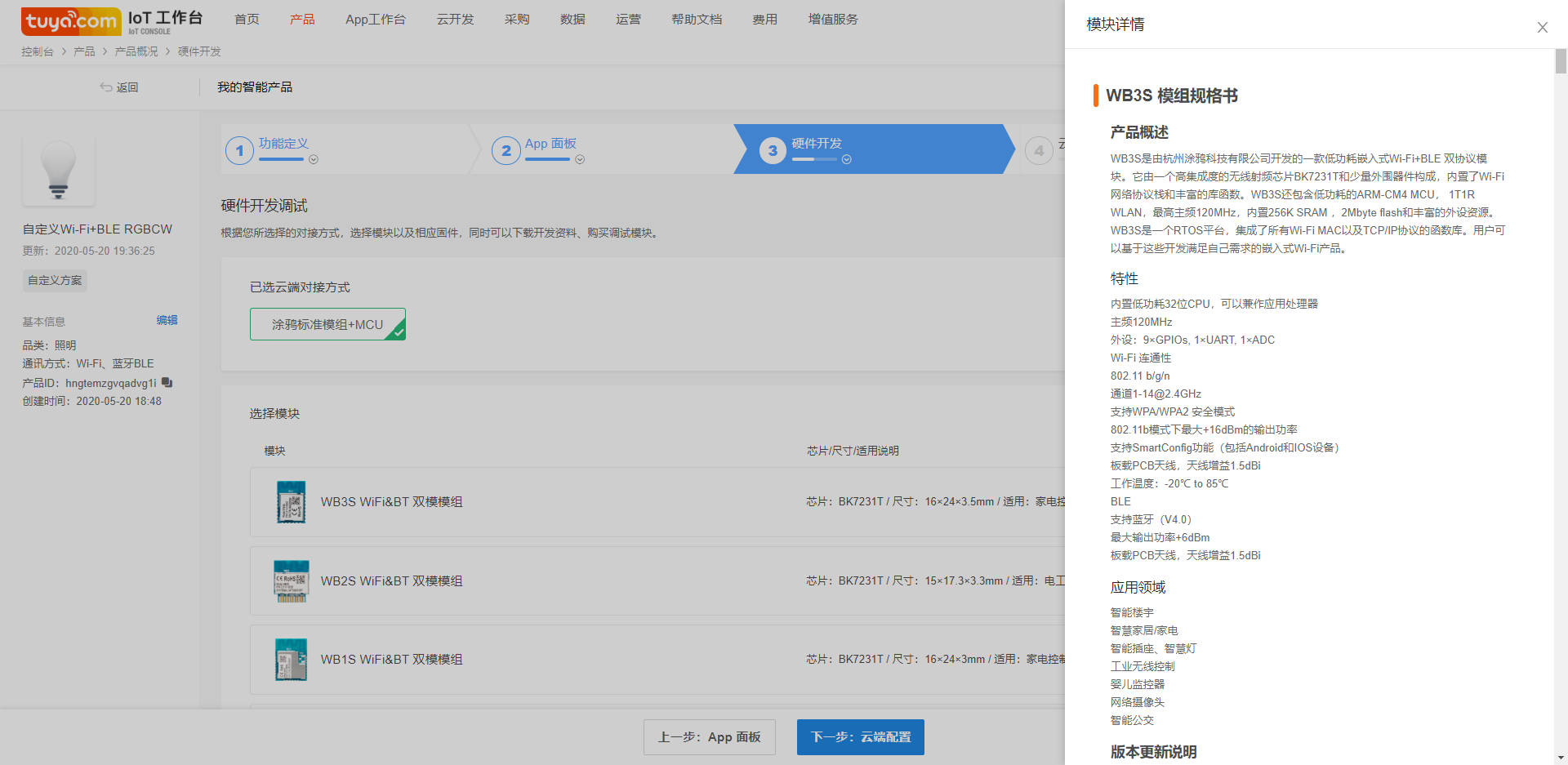1568x765 pixels.
Task: Click 芯片/尺寸/适用说明 column header
Action: (853, 451)
